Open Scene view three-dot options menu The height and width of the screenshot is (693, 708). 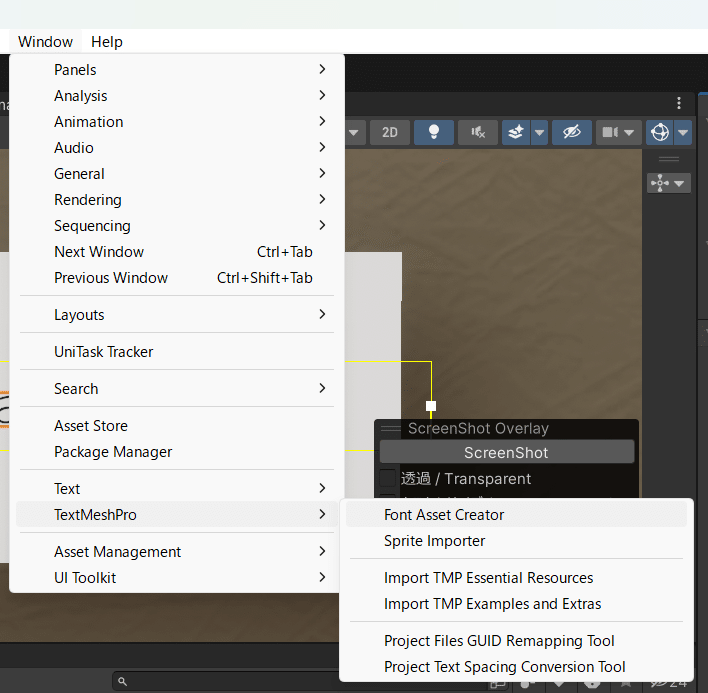[679, 103]
